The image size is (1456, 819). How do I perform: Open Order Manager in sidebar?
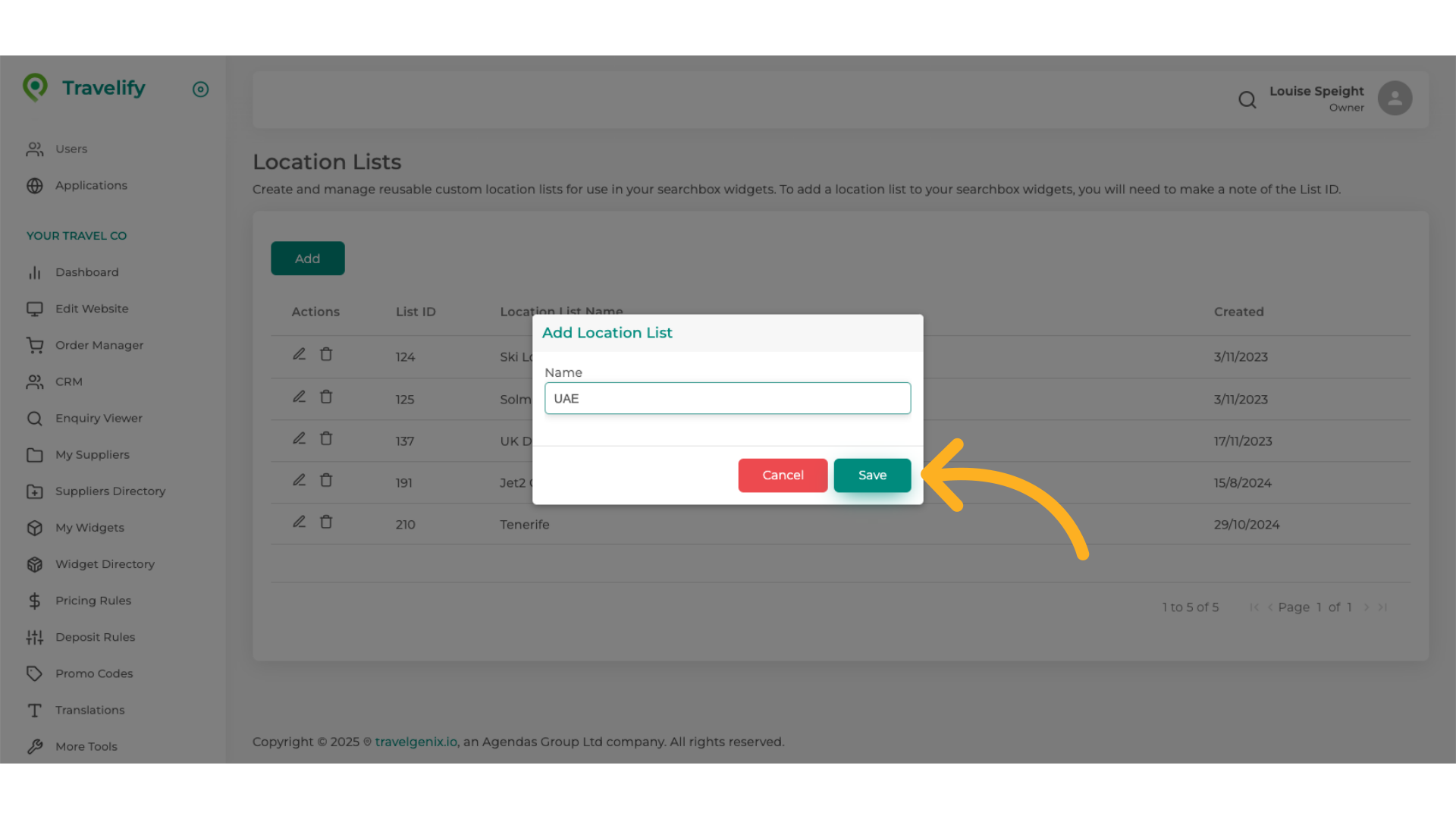(99, 345)
